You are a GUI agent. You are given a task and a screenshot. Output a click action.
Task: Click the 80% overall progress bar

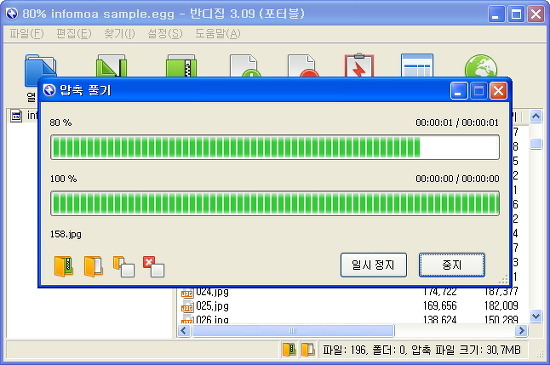coord(275,147)
